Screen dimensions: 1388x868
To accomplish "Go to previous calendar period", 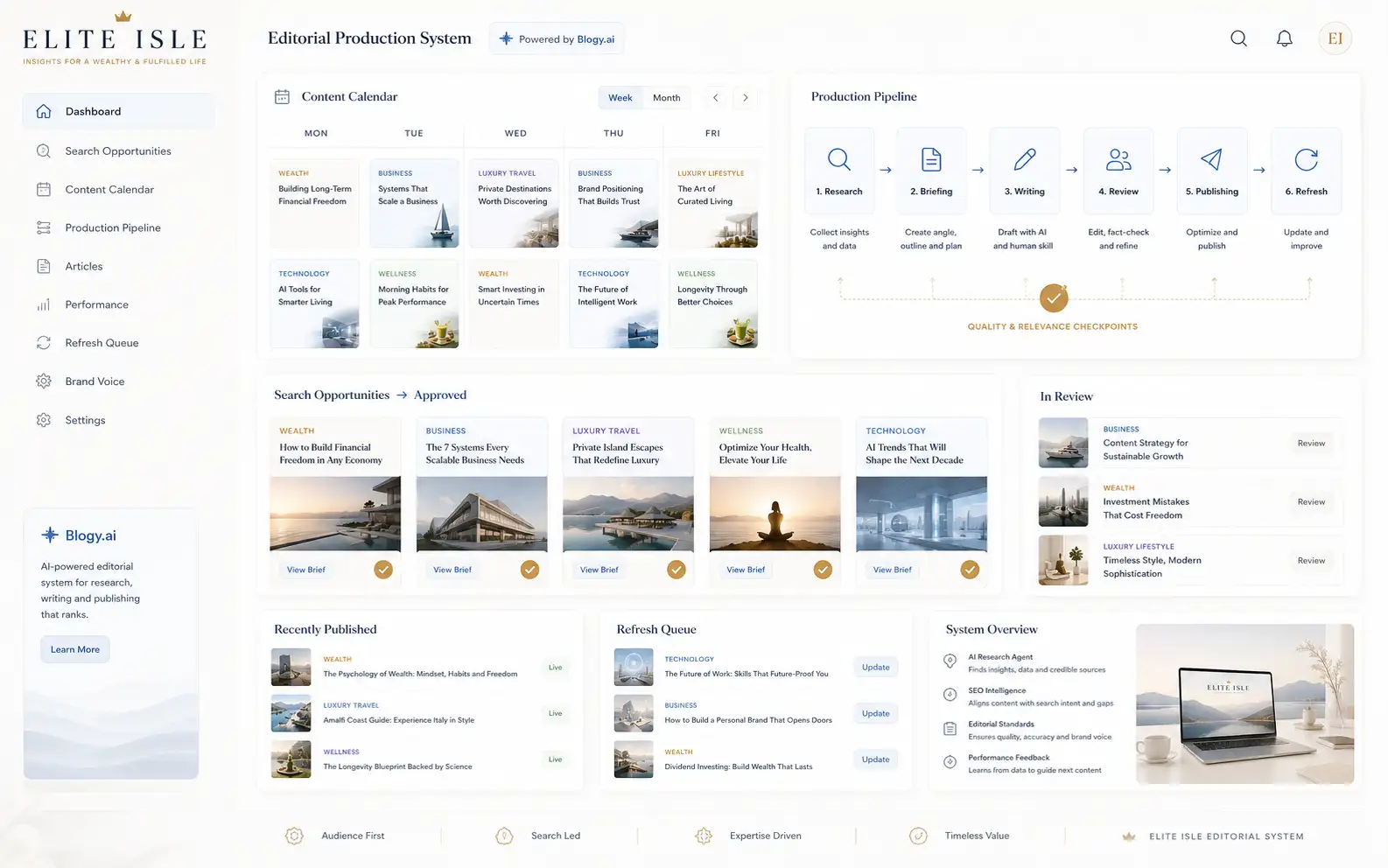I will (715, 98).
